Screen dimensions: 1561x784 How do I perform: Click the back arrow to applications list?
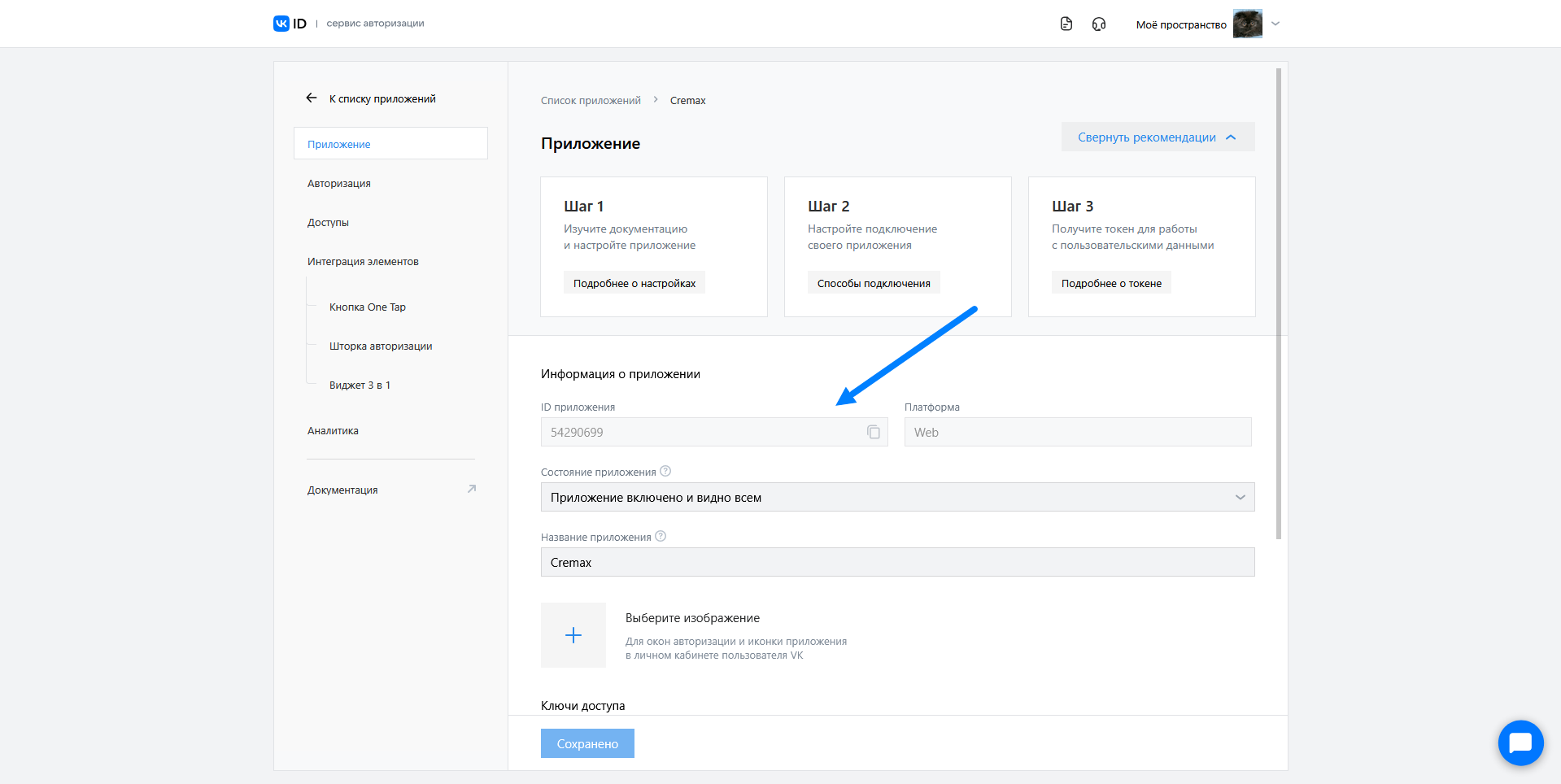tap(312, 98)
